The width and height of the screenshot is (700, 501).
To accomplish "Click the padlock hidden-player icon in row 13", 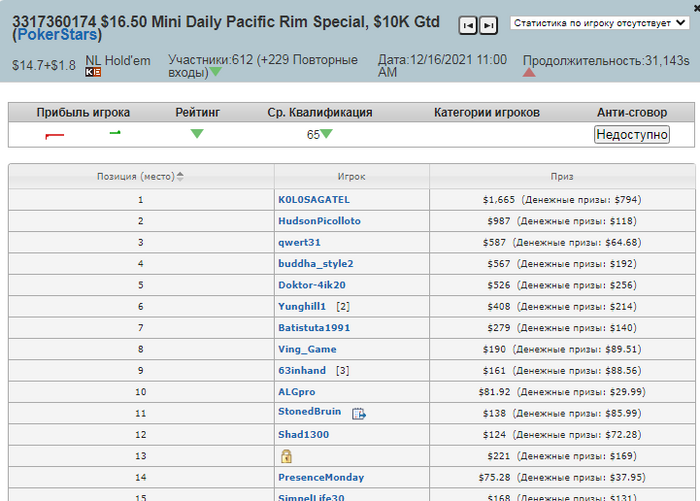I will tap(286, 456).
